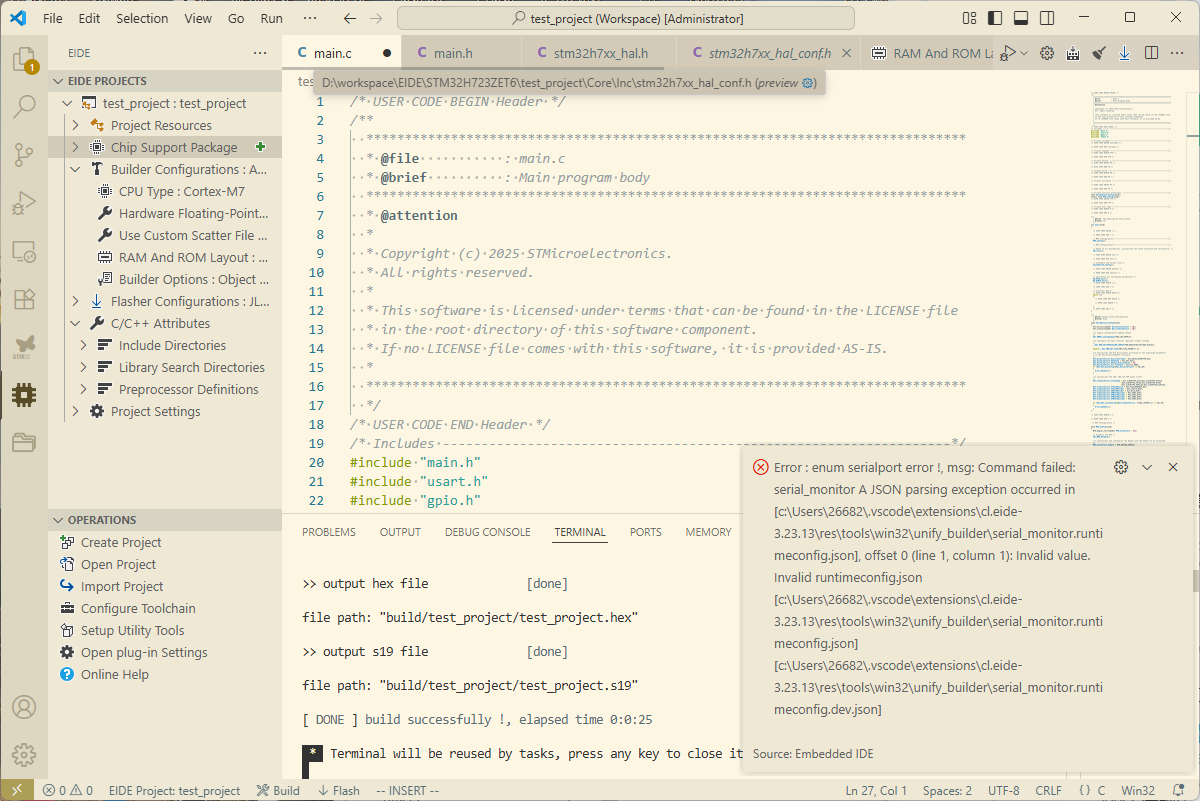
Task: Open the Go menu
Action: click(236, 18)
